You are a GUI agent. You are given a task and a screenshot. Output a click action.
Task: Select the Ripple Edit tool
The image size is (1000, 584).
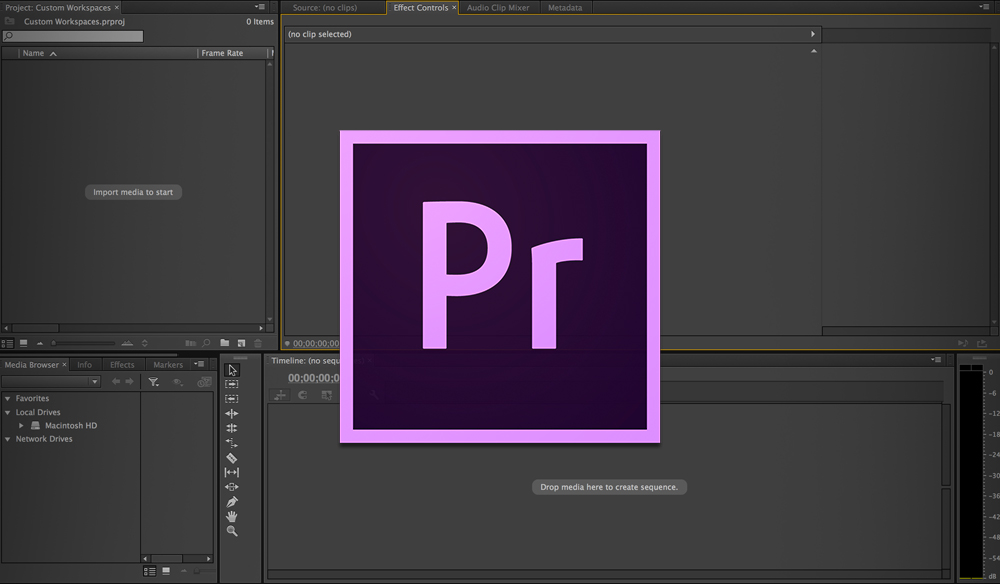click(232, 413)
